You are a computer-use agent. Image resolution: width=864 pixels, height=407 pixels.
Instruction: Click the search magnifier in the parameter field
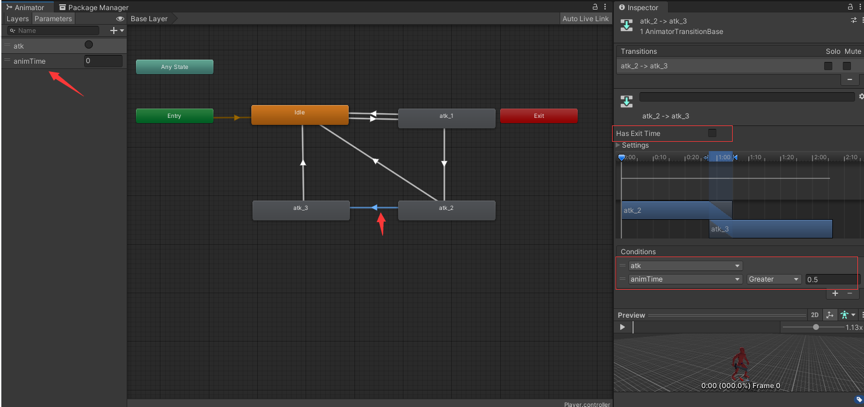(13, 31)
